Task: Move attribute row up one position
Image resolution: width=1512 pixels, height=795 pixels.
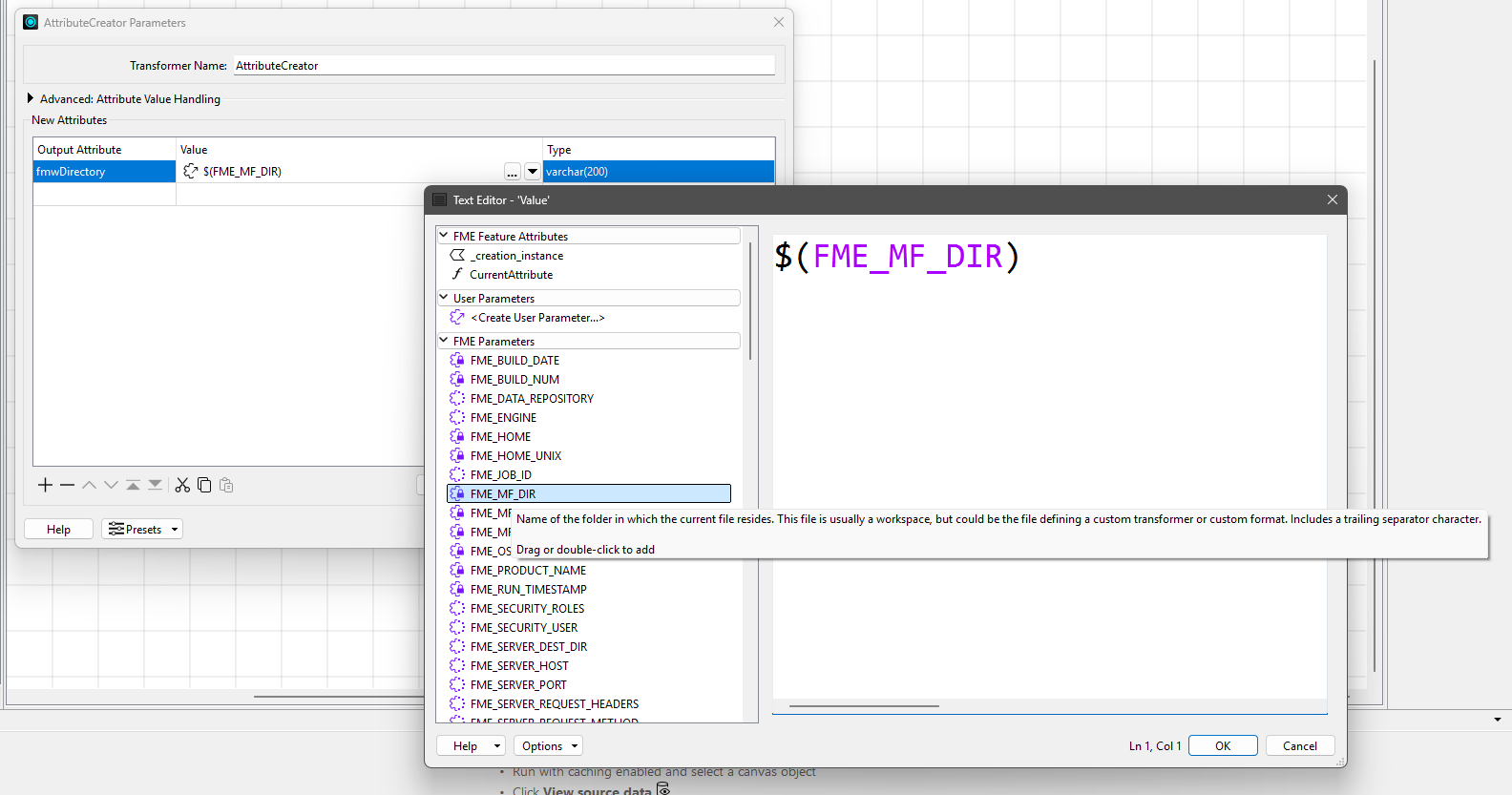Action: coord(89,485)
